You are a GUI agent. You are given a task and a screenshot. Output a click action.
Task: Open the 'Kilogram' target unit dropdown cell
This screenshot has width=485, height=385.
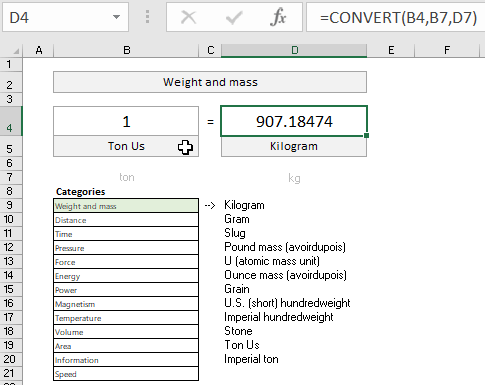click(x=294, y=146)
